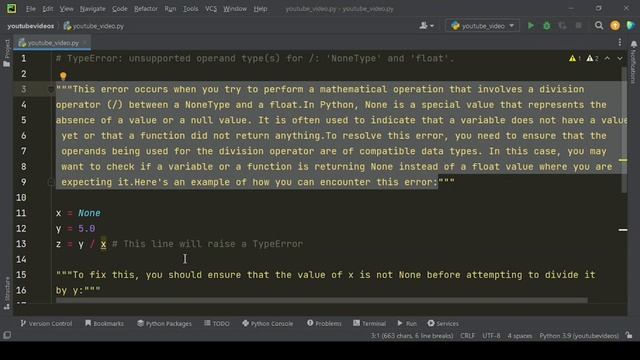Go to next highlighted error arrow
Viewport: 640px width, 360px height.
coord(620,58)
